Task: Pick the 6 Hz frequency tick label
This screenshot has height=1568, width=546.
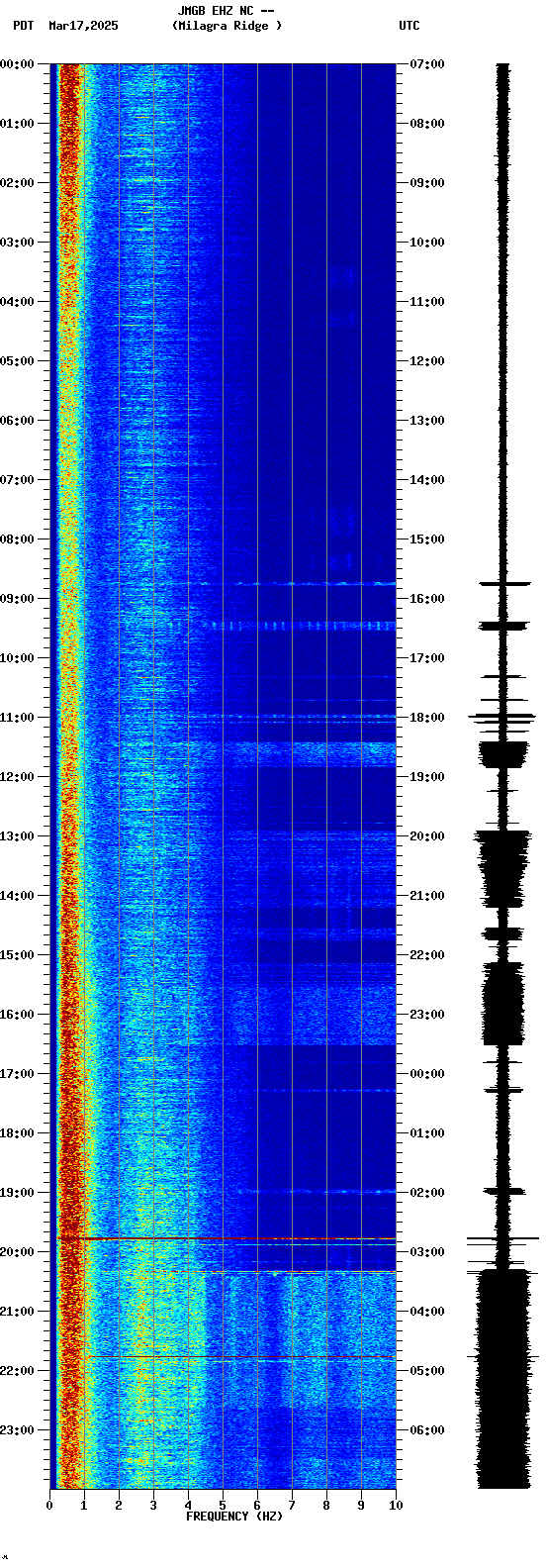Action: tap(257, 1506)
